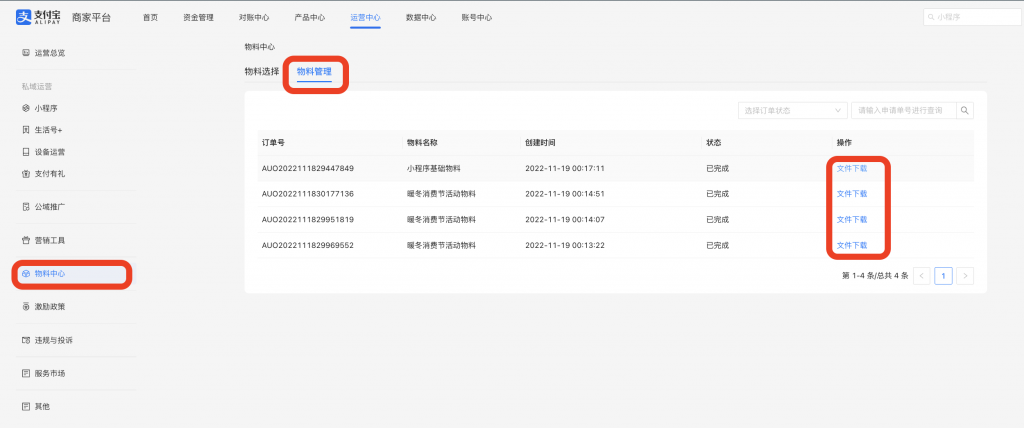Click the 物料中心 breadcrumb title
1024x428 pixels.
[x=259, y=47]
